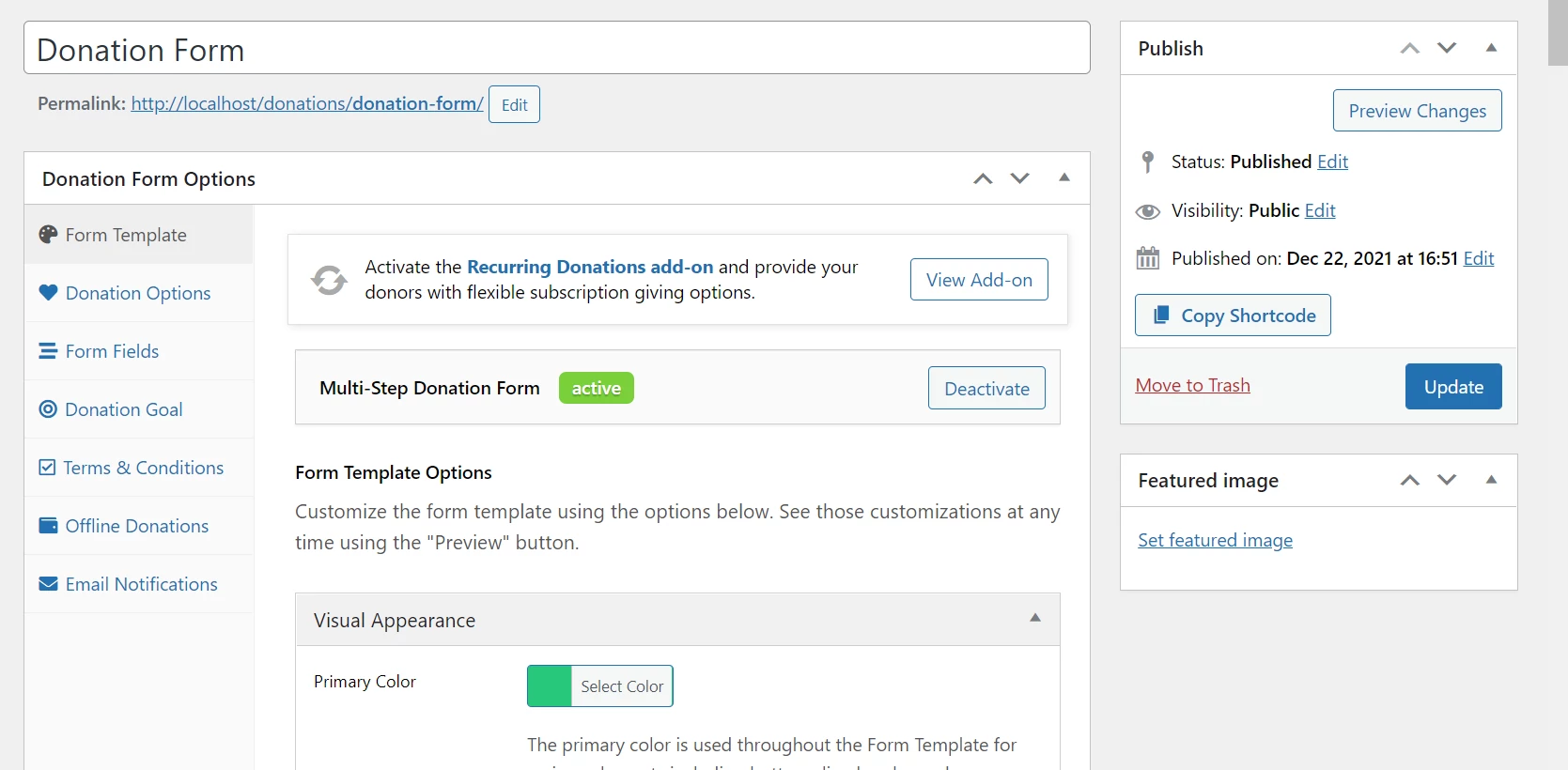
Task: Click the key icon next to Status
Action: (x=1147, y=162)
